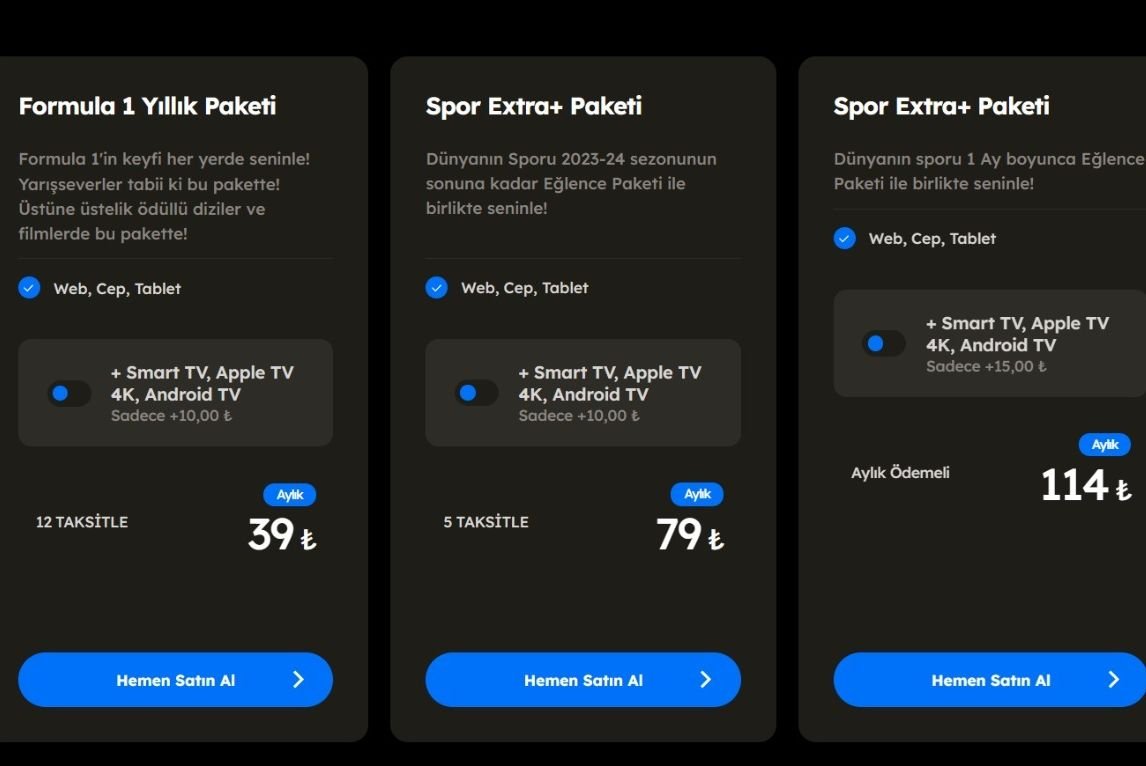1146x766 pixels.
Task: Click the blue checkmark in Formula 1 card
Action: pos(29,288)
